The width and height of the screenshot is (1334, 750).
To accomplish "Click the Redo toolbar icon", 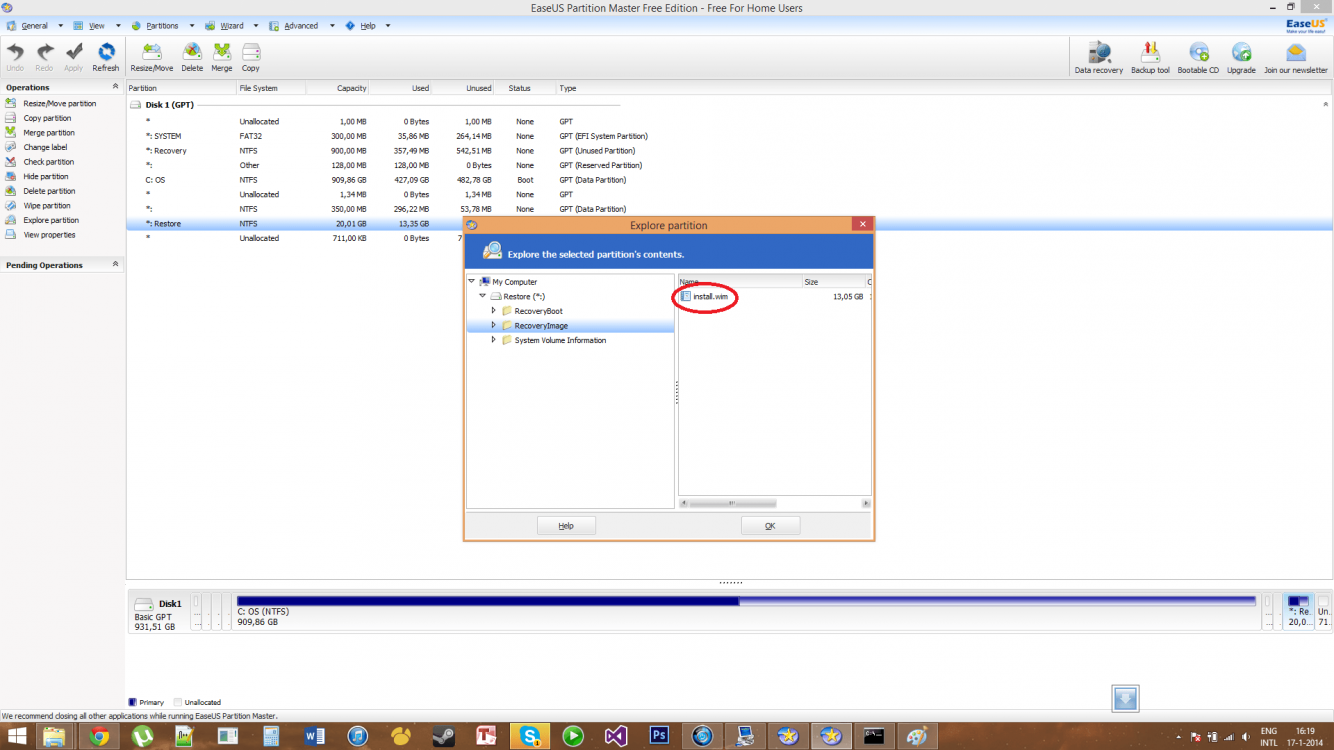I will tap(44, 57).
